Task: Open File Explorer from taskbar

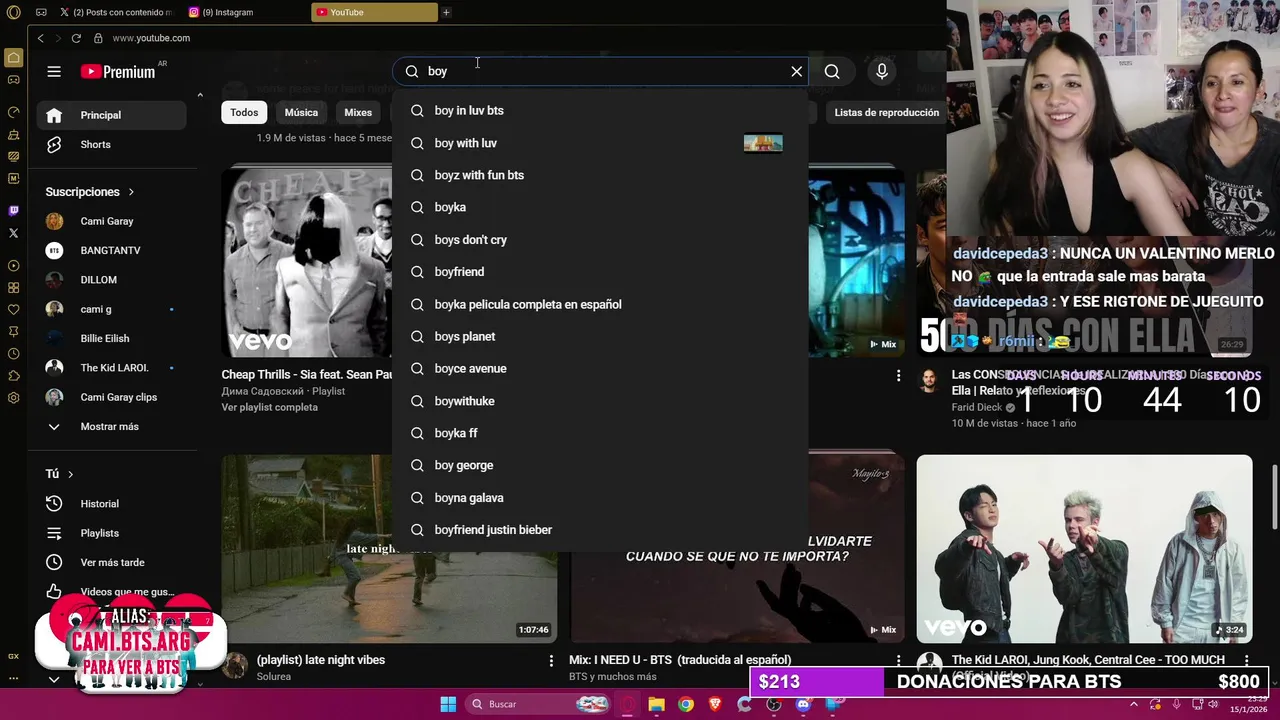Action: pyautogui.click(x=656, y=704)
